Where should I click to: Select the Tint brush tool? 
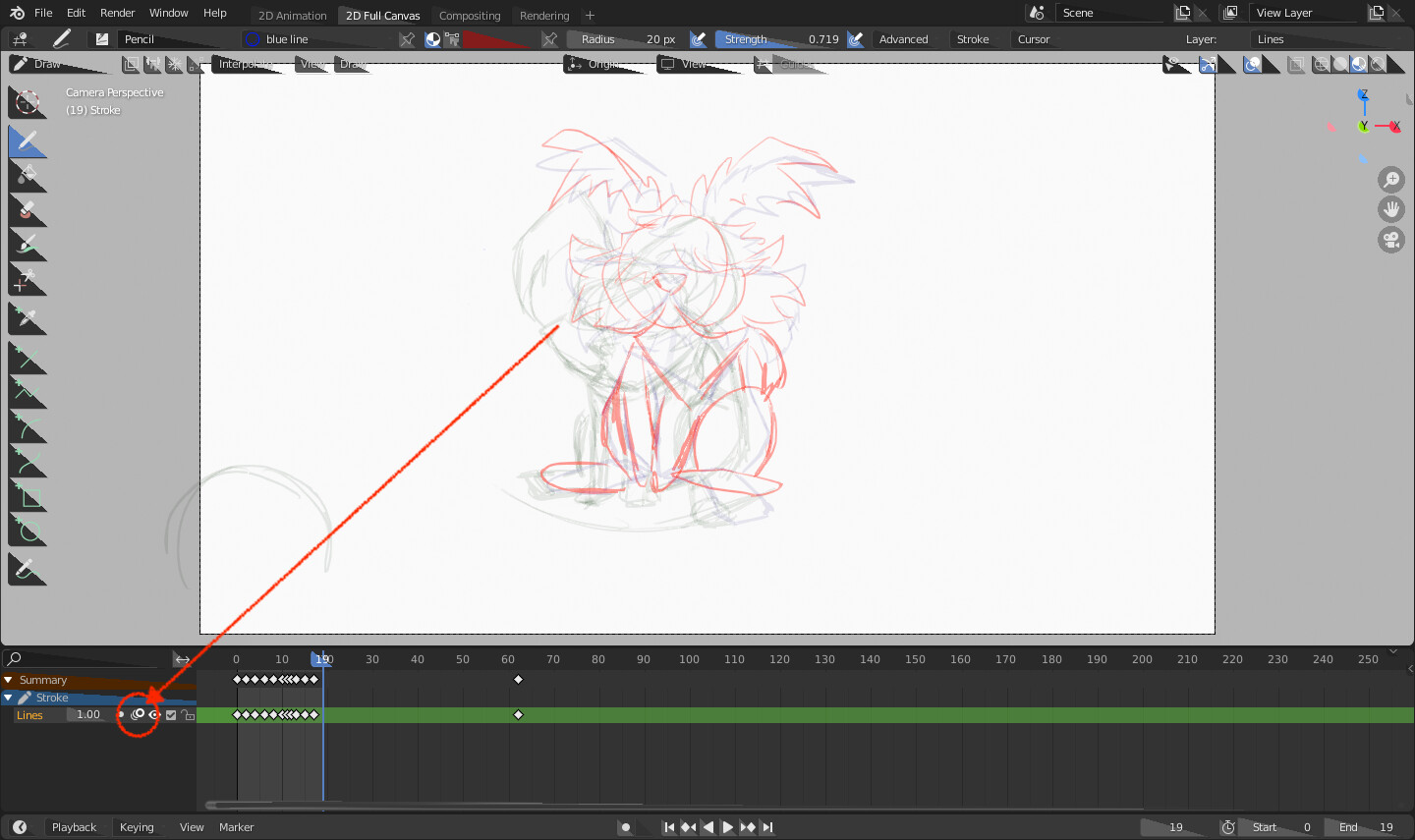tap(28, 245)
